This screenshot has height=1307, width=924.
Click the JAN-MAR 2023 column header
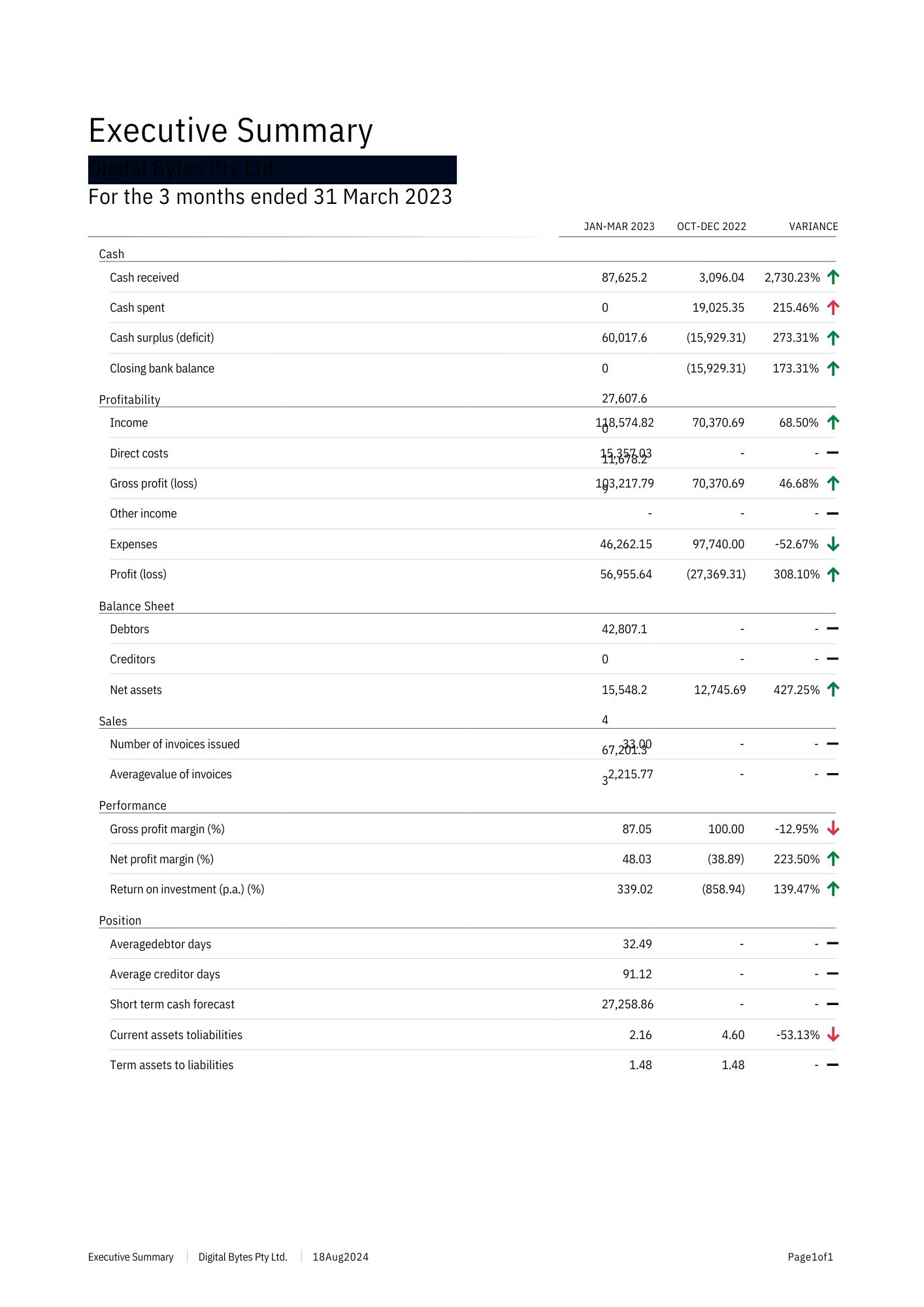[619, 227]
